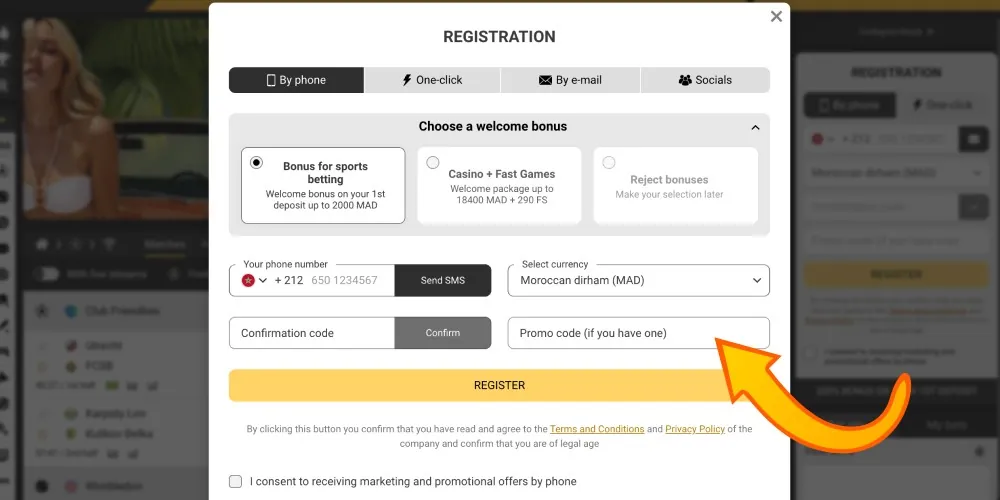Switch to the By phone tab
This screenshot has width=1000, height=500.
click(x=296, y=80)
